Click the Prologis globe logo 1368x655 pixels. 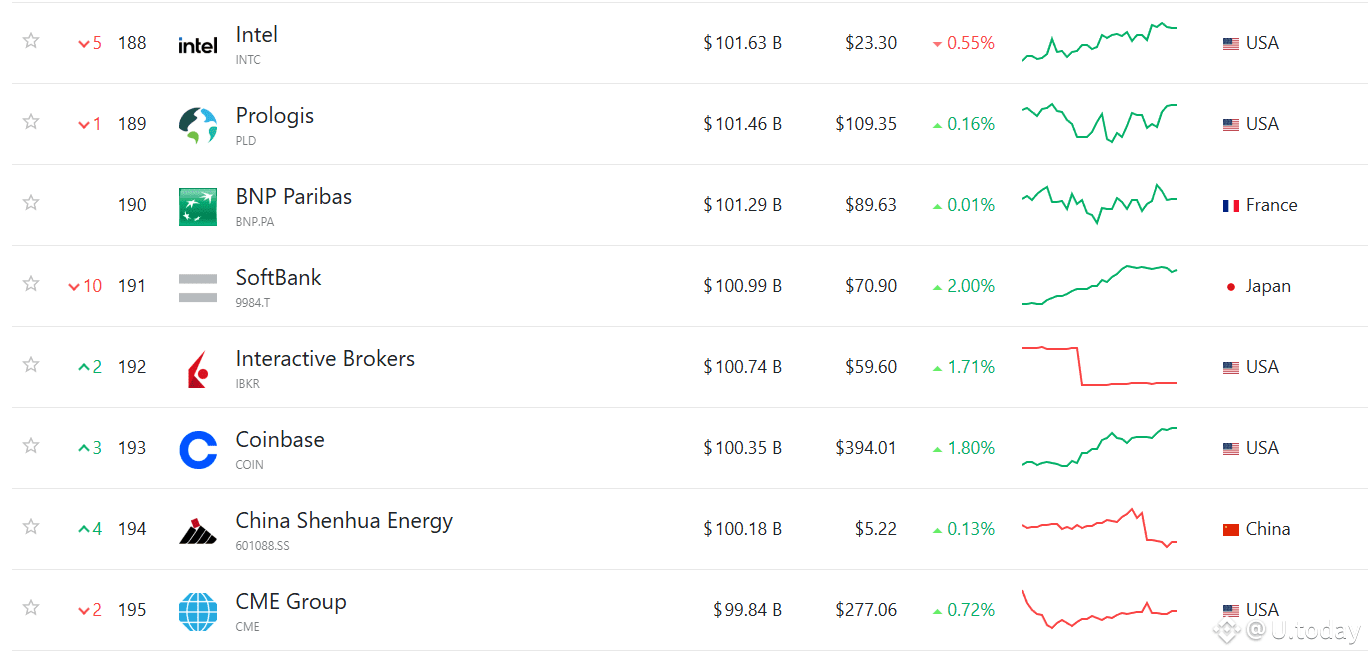(198, 125)
